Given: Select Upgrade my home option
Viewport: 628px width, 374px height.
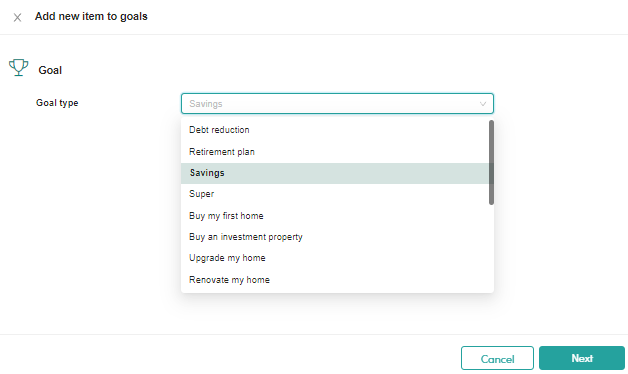Looking at the screenshot, I should click(335, 258).
